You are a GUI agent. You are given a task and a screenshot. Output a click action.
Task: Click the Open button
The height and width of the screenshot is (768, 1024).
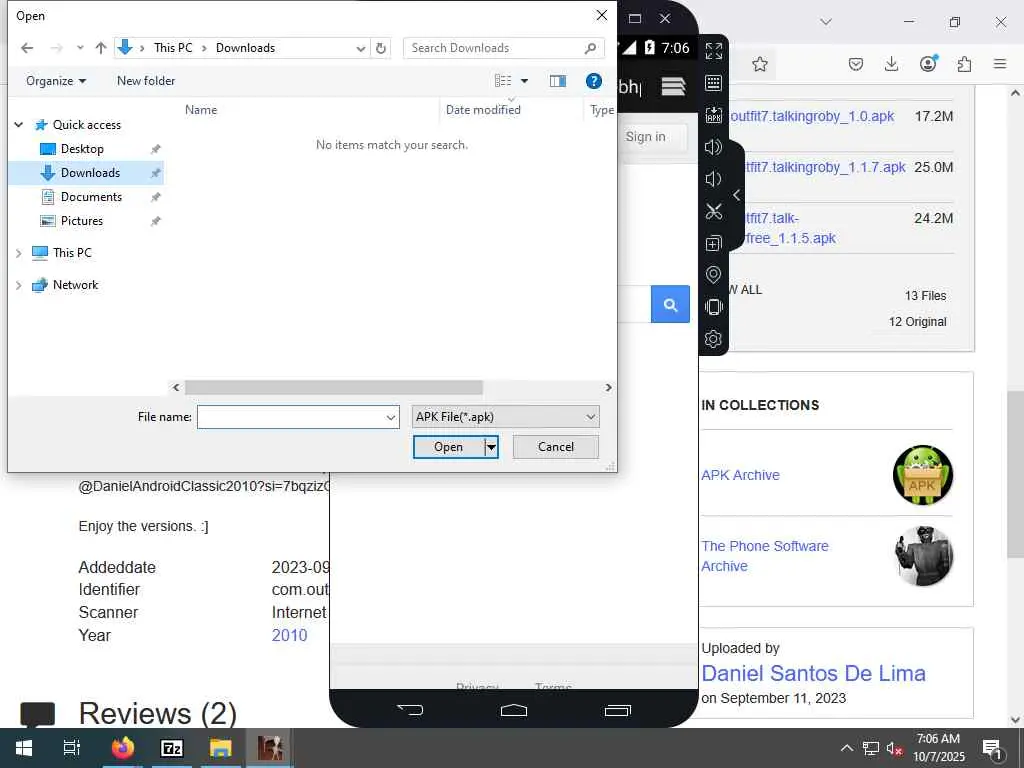(x=449, y=447)
